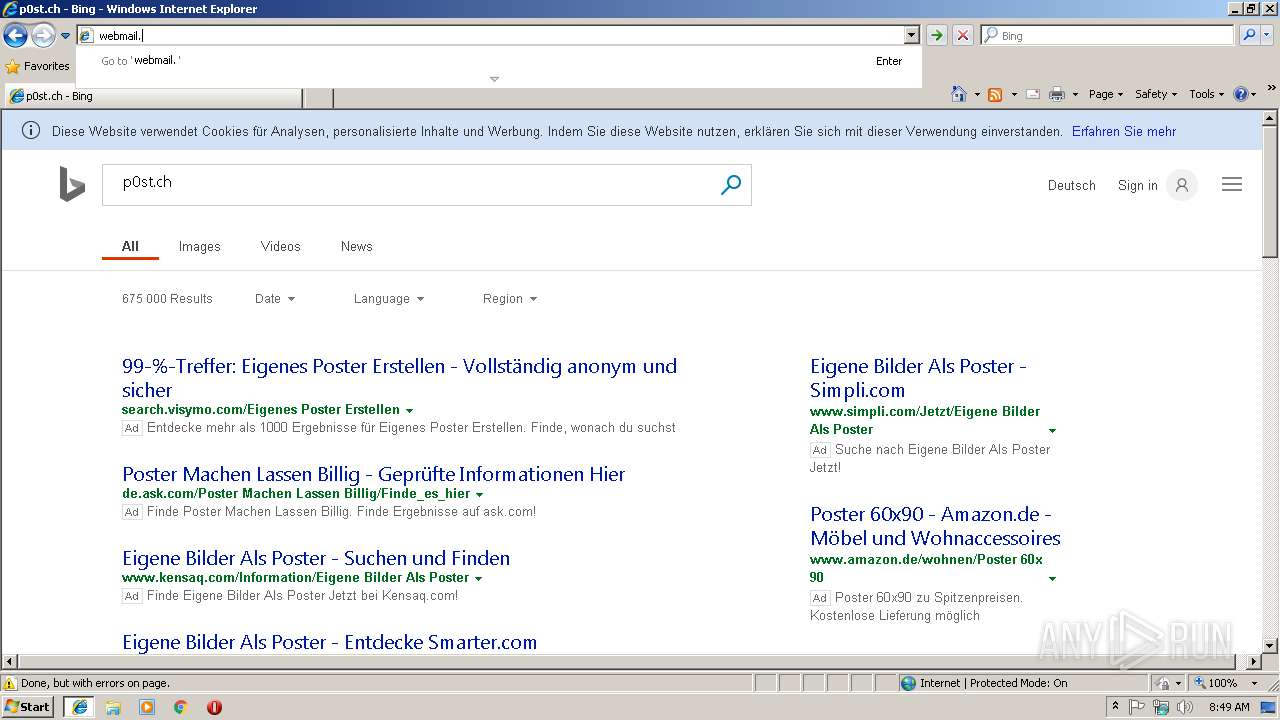
Task: Expand the autocomplete suggestion list chevron
Action: [494, 79]
